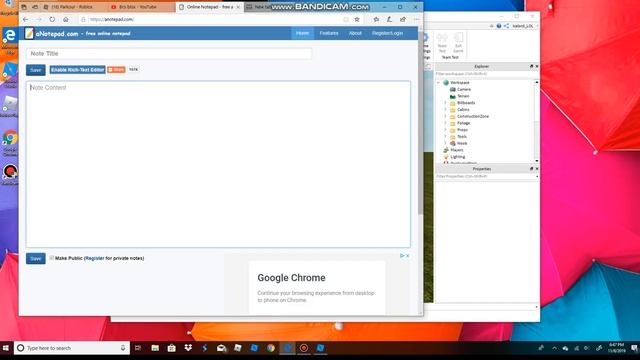Collapse the Workspace node in Explorer

439,82
